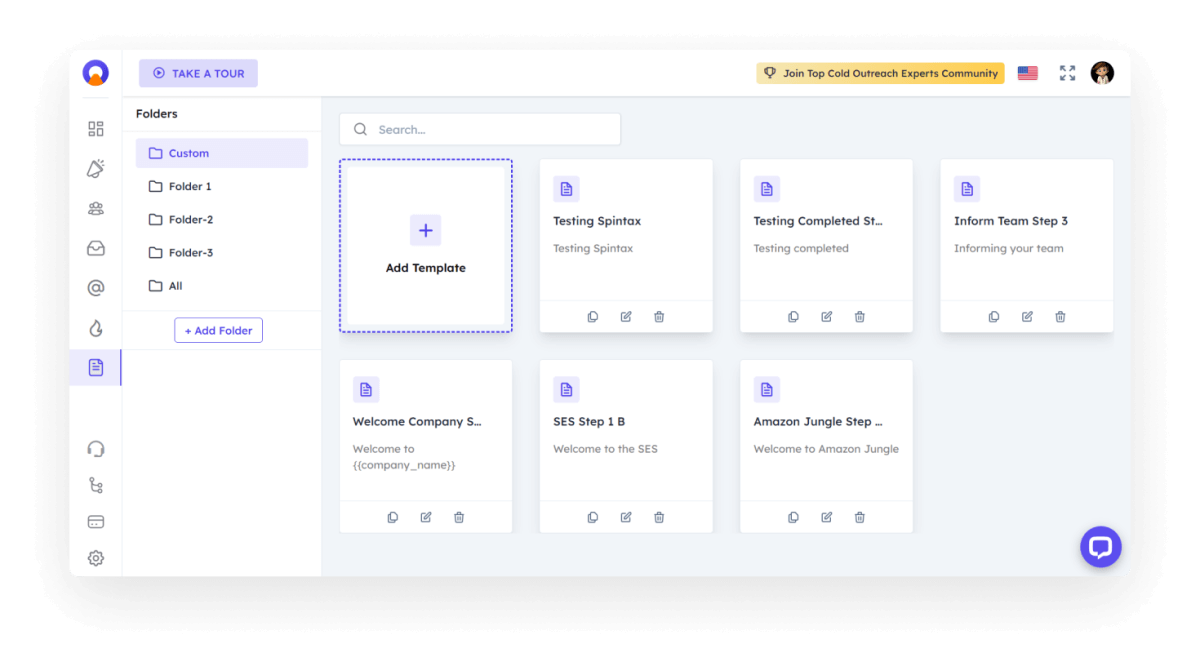
Task: Open the support headset icon in sidebar
Action: pos(96,449)
